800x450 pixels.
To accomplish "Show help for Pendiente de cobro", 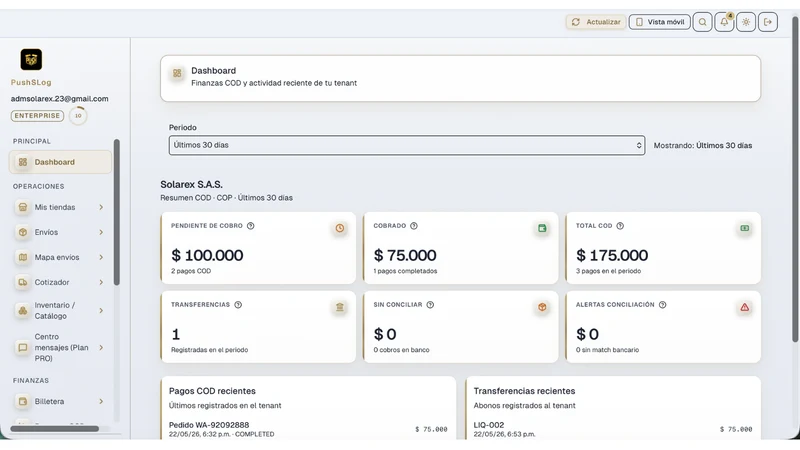I will [x=251, y=226].
